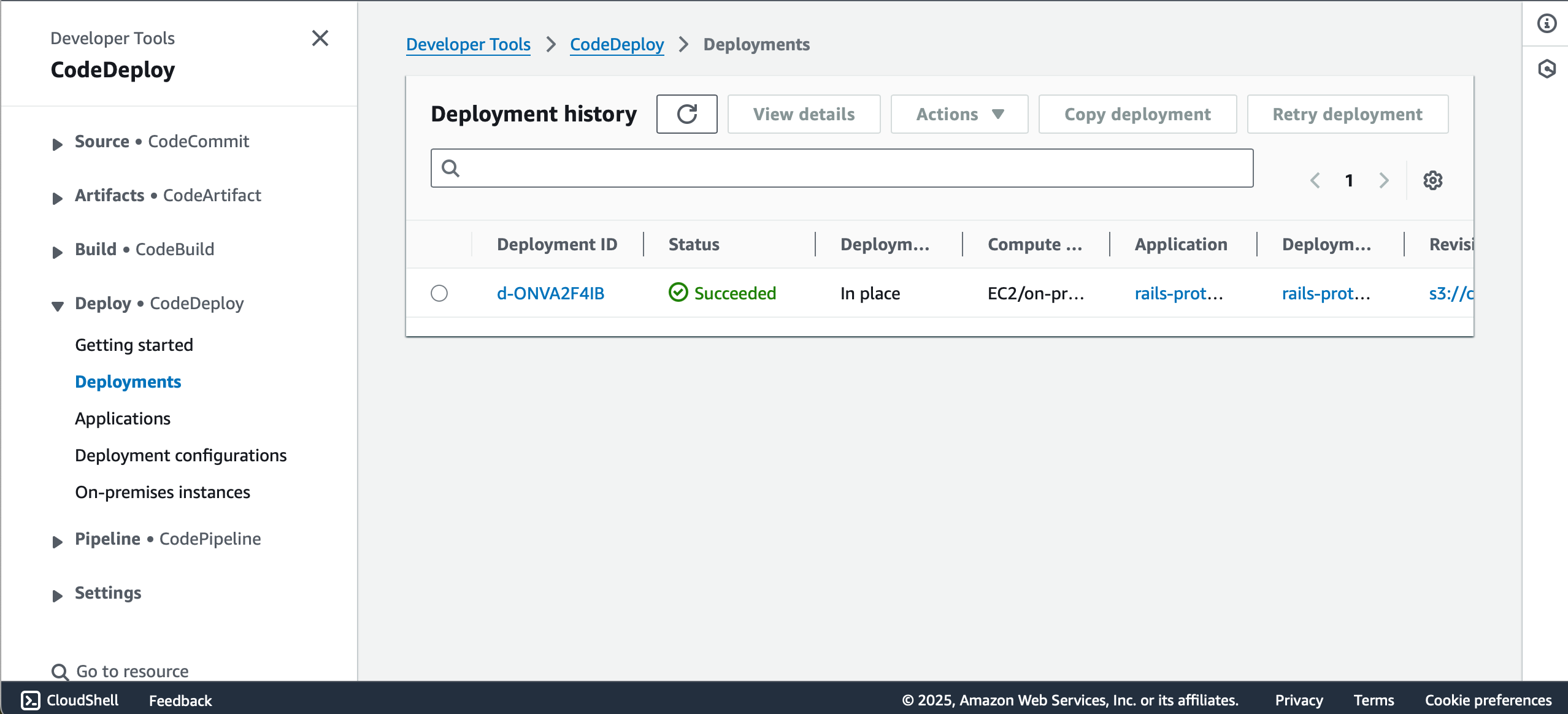
Task: Click the Deployments breadcrumb text
Action: (756, 44)
